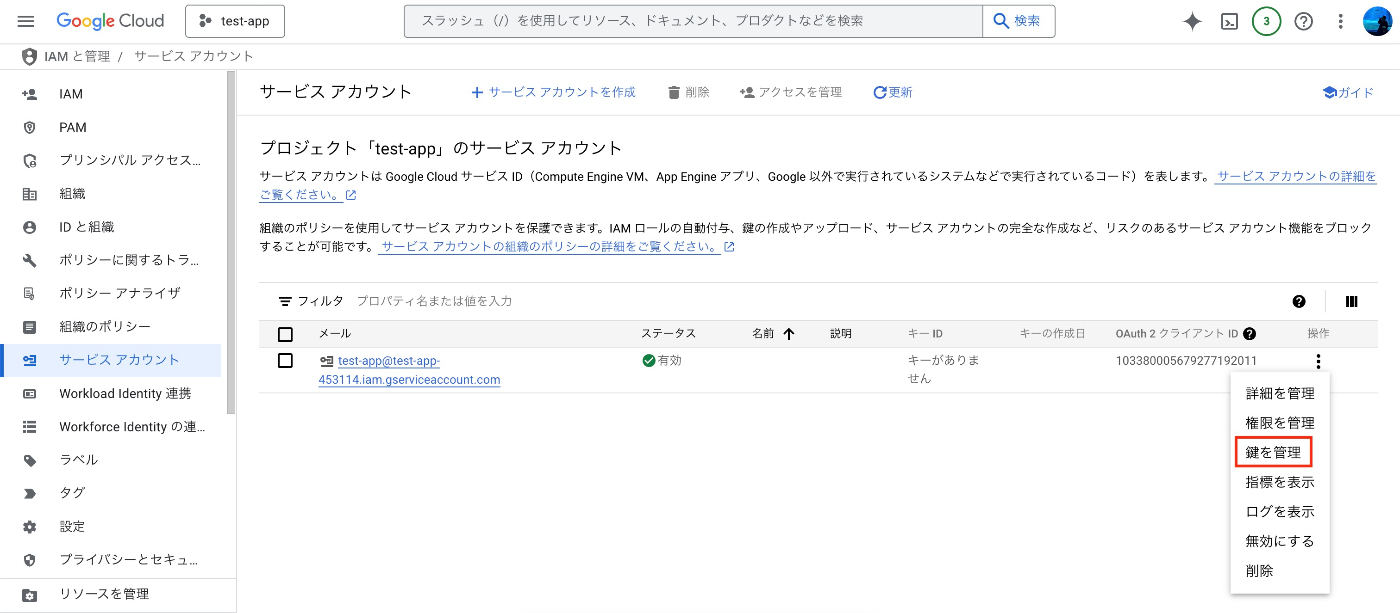Click OAuth client ID 103380005679277192011
This screenshot has height=613, width=1400.
coord(1186,361)
